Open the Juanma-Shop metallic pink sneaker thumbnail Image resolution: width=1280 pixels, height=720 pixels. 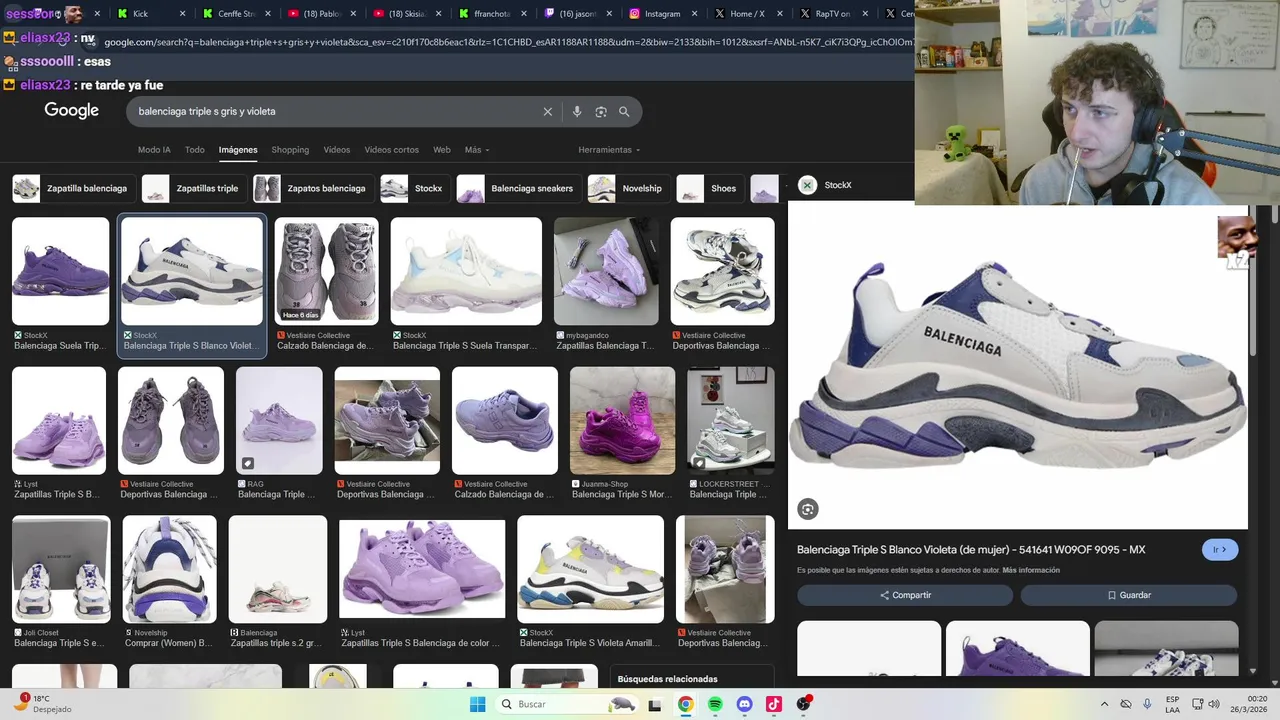(622, 420)
